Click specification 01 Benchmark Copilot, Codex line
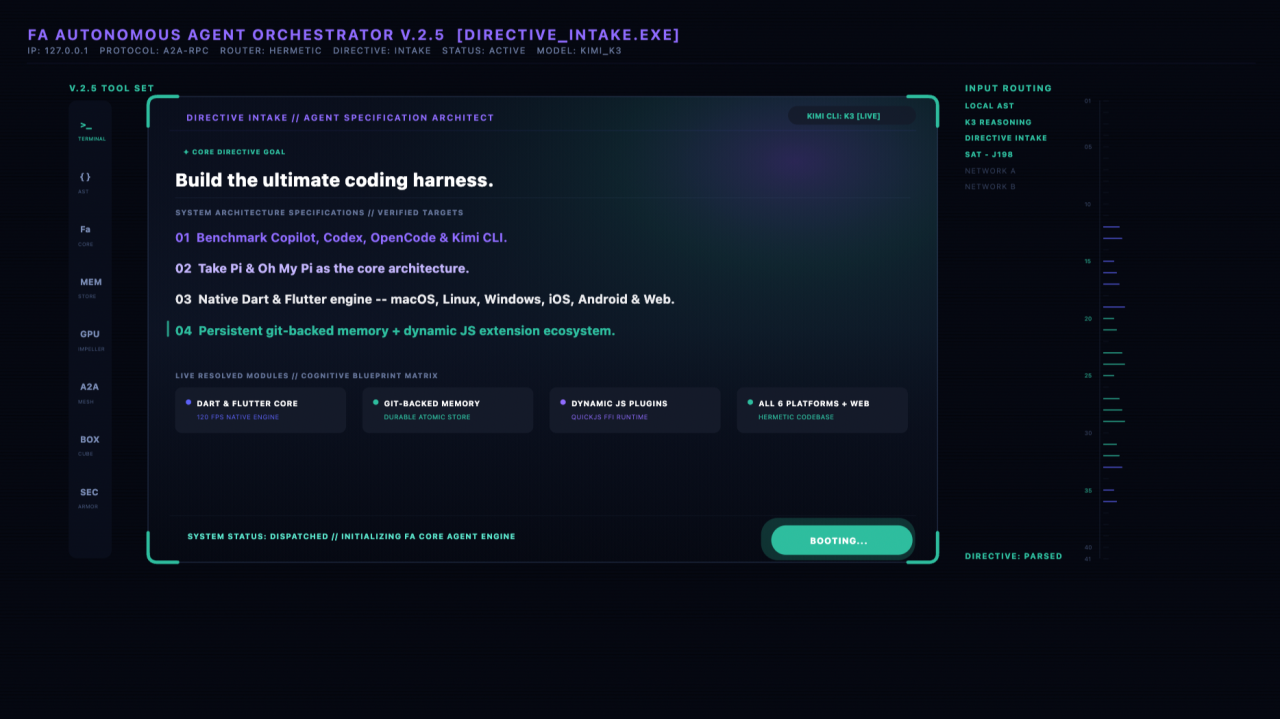The height and width of the screenshot is (719, 1280). 341,238
